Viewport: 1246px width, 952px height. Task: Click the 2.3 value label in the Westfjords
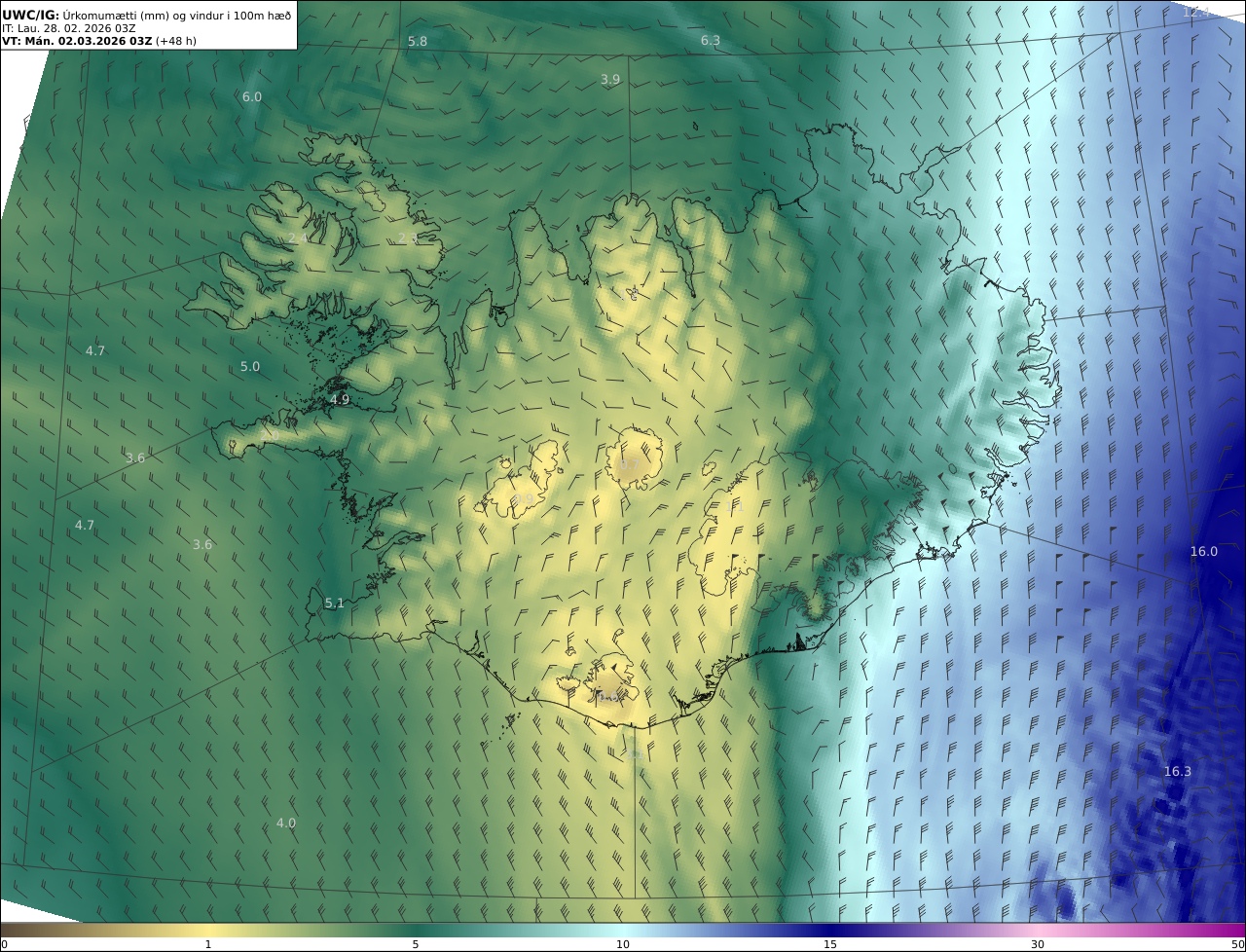click(x=408, y=238)
